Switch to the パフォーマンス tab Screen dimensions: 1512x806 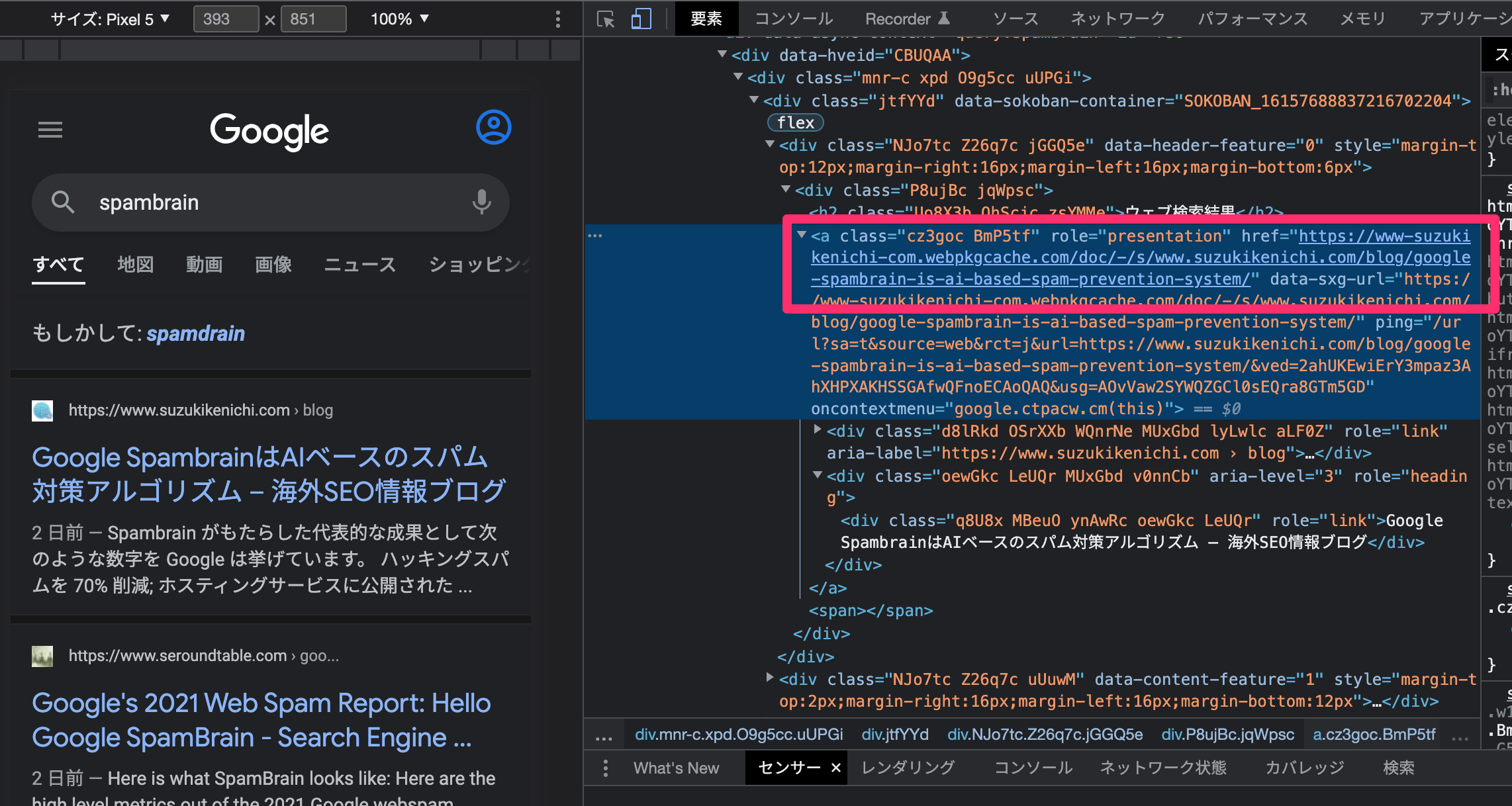point(1253,19)
